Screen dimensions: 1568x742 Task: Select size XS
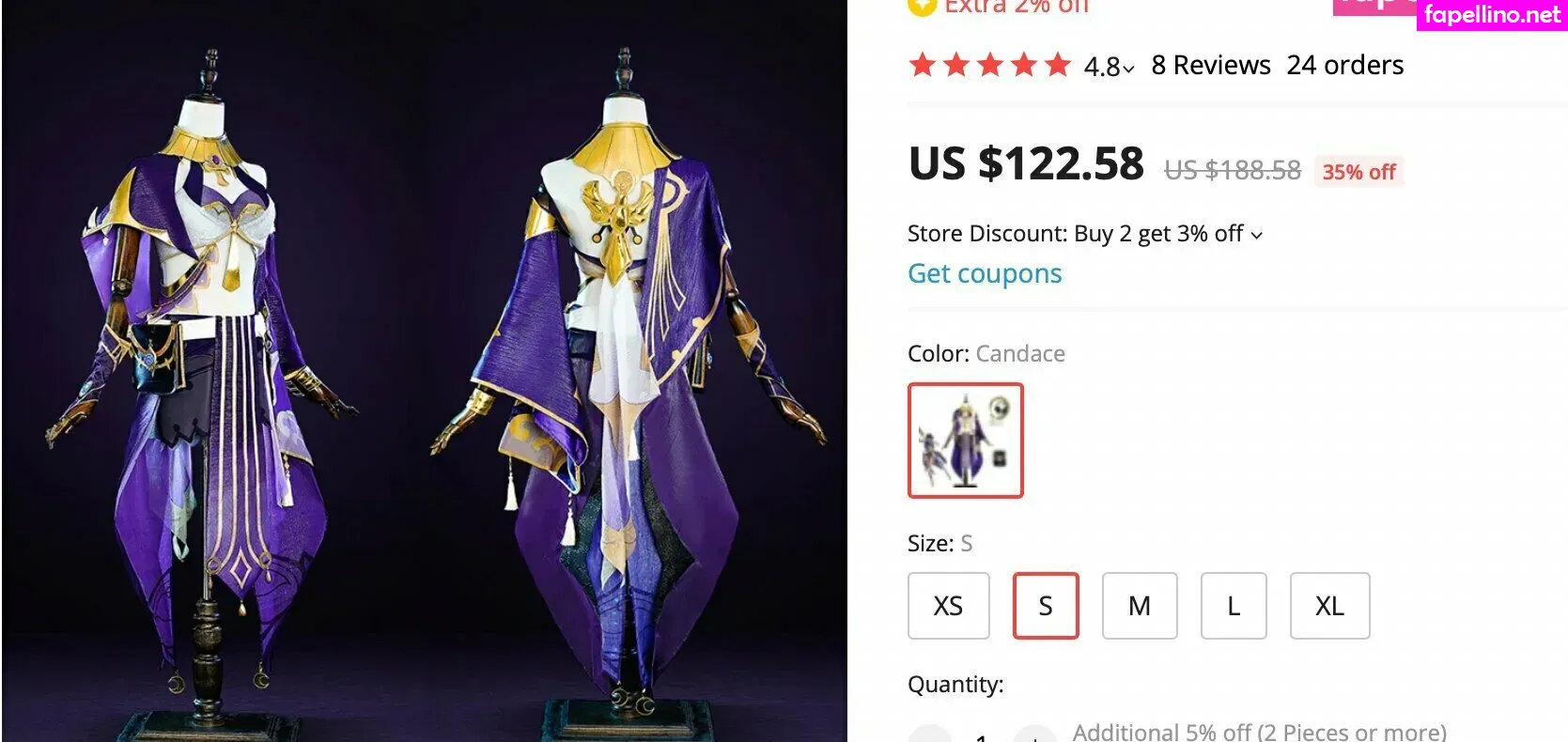(x=949, y=606)
